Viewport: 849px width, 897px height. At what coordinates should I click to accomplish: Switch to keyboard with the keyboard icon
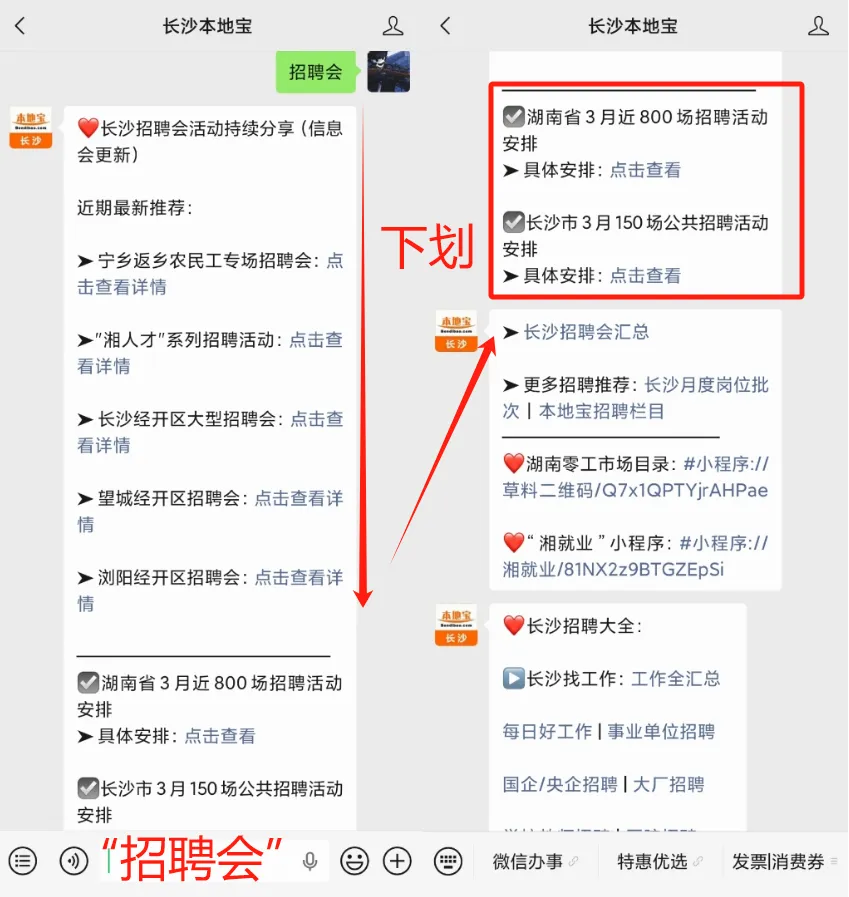click(x=448, y=861)
